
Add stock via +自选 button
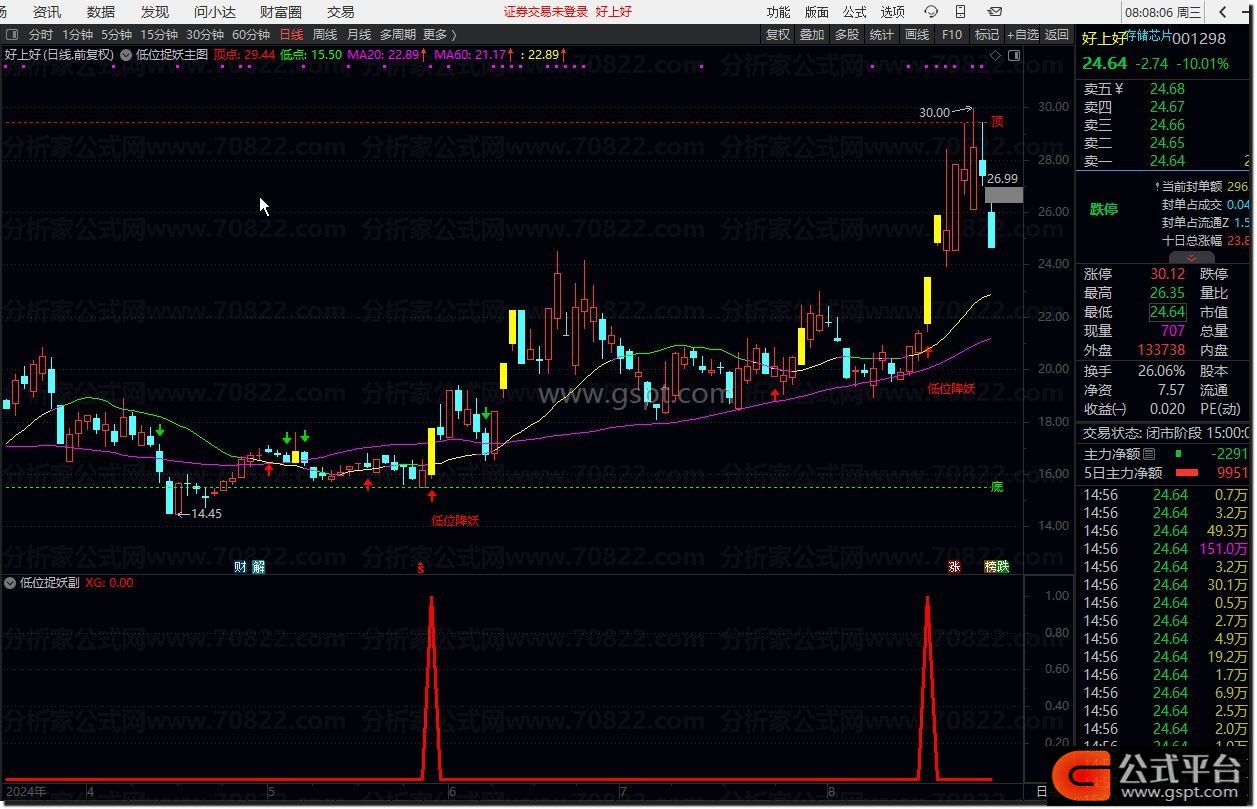[x=1022, y=34]
